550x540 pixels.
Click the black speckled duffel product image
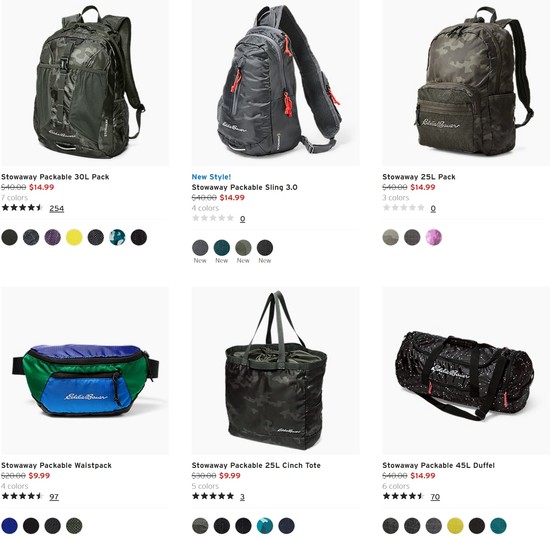click(466, 371)
